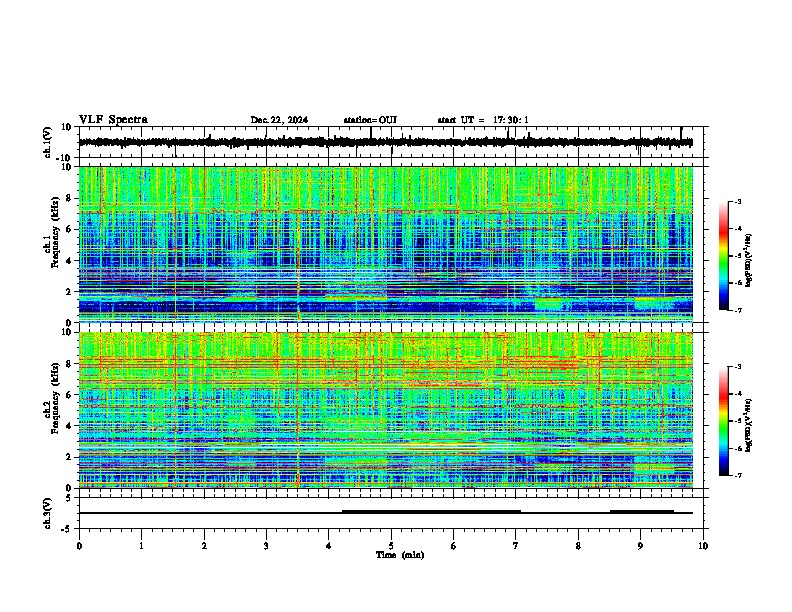
Task: Click the ch.2 "Frequency (kHz)" axis label
Action: (x=55, y=398)
